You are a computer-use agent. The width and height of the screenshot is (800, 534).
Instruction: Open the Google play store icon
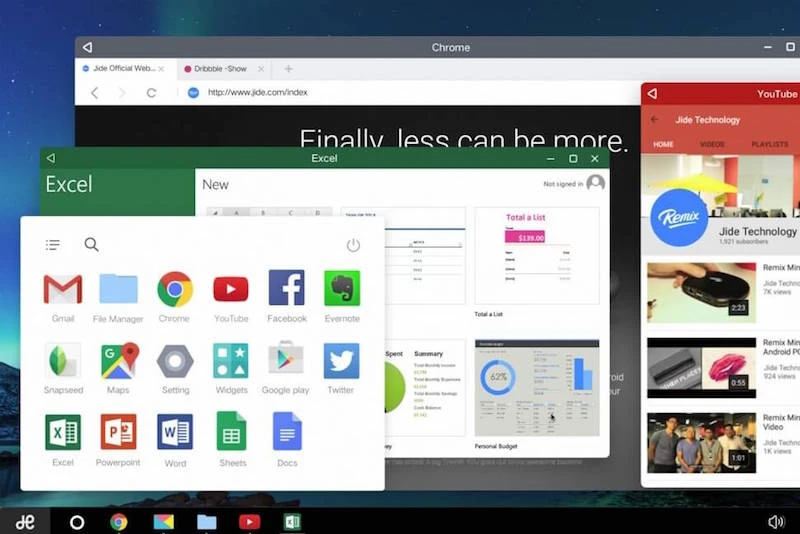285,361
